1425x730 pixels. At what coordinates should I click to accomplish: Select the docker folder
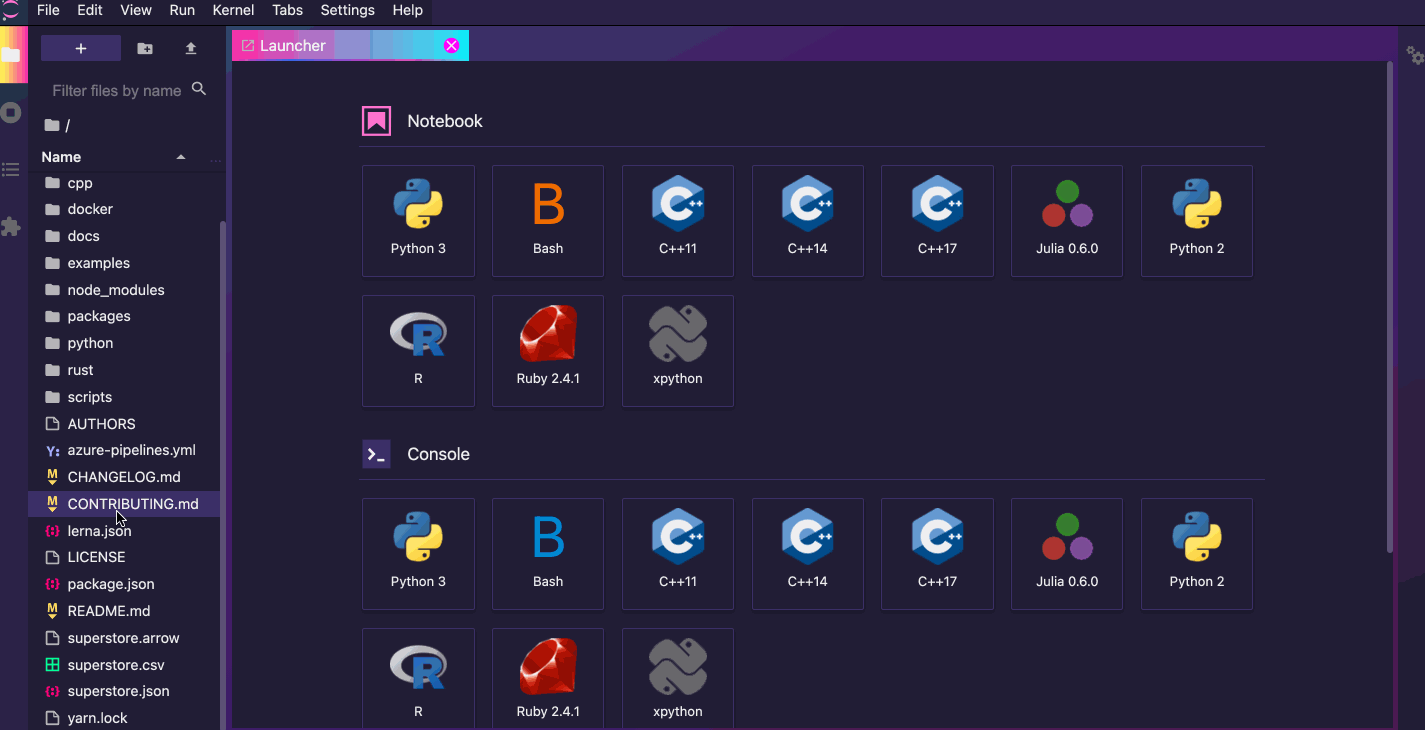click(x=124, y=209)
